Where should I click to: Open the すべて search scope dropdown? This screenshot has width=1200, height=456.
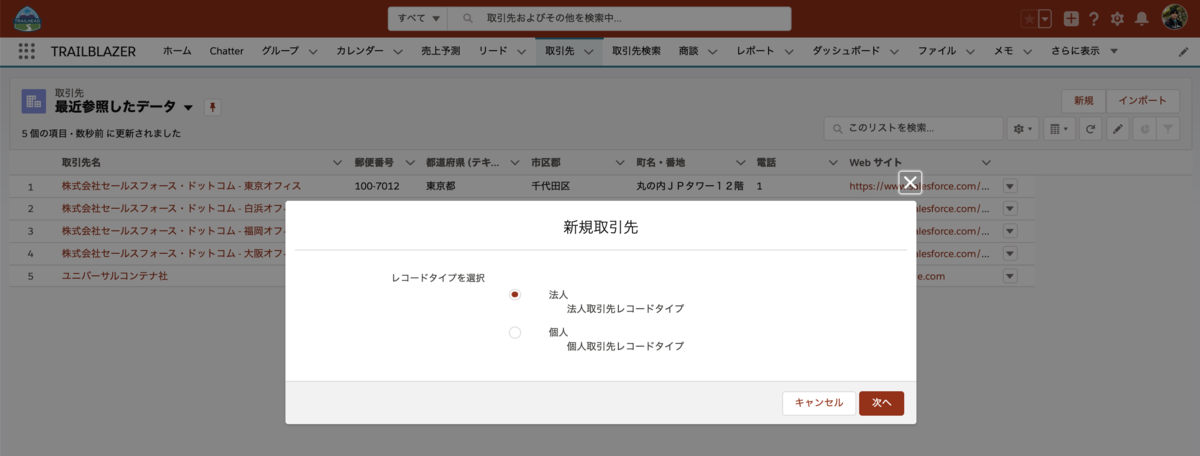click(418, 18)
